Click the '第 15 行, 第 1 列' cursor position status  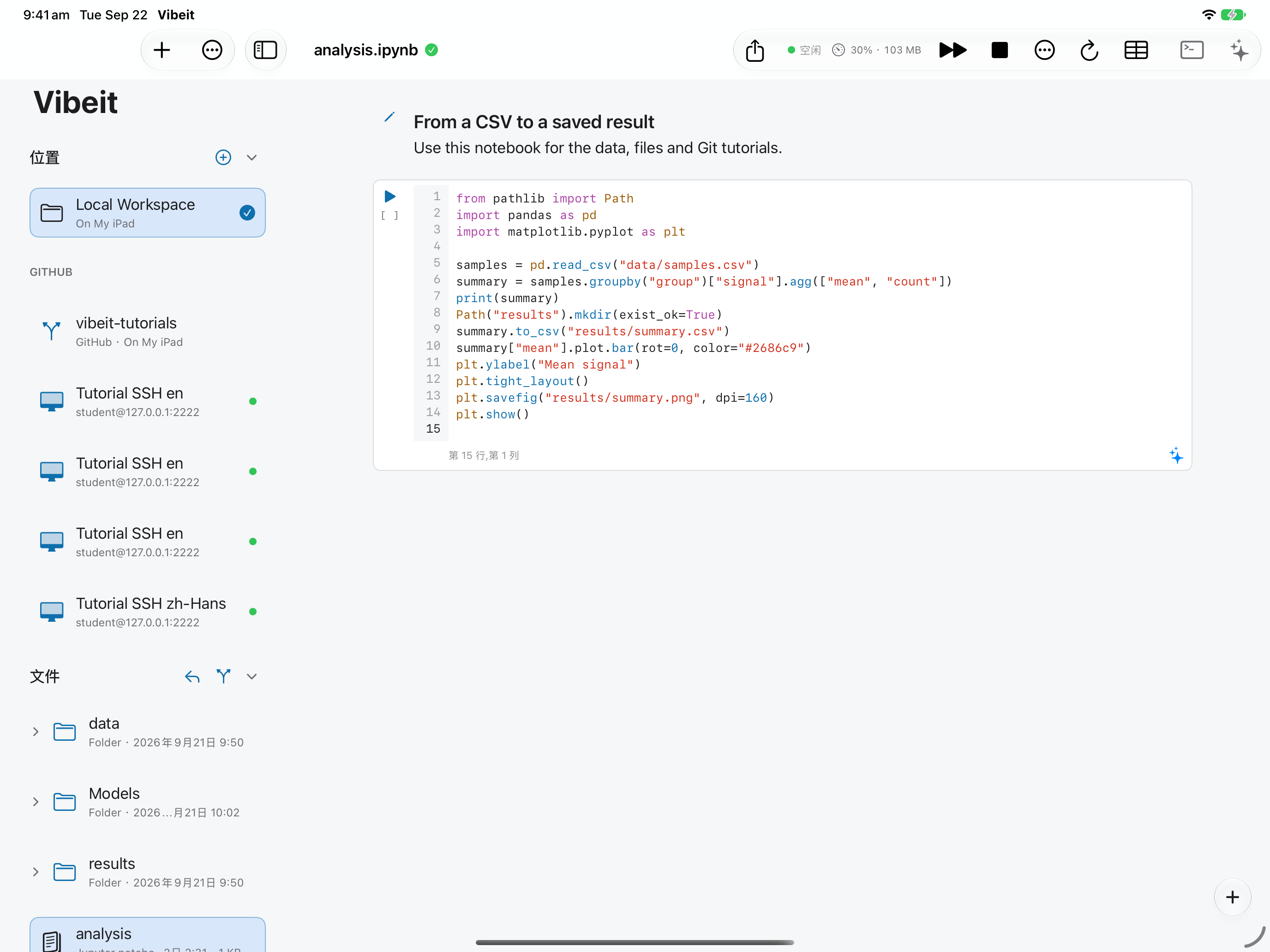point(484,455)
